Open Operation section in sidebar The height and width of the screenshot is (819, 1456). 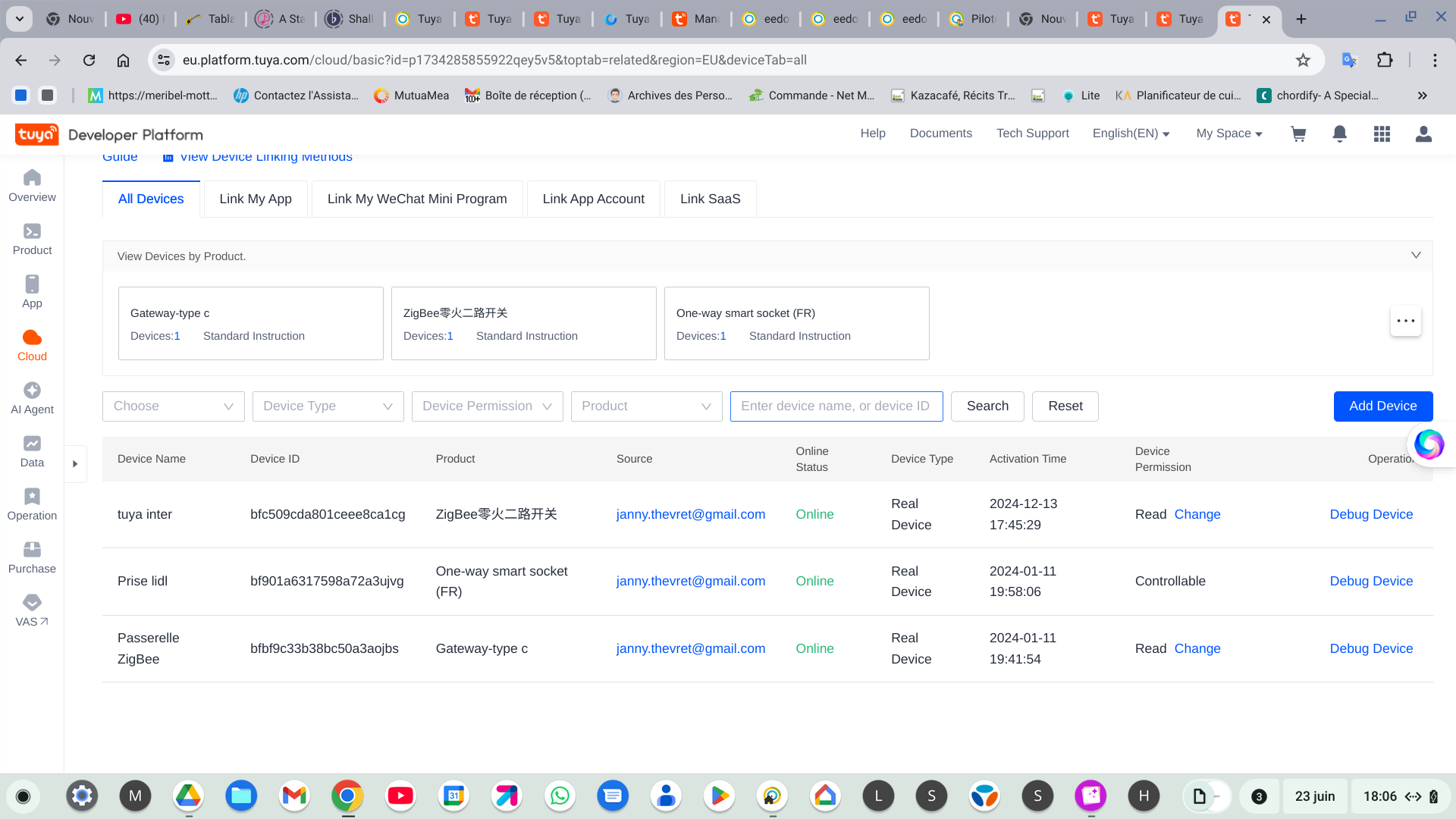[32, 504]
